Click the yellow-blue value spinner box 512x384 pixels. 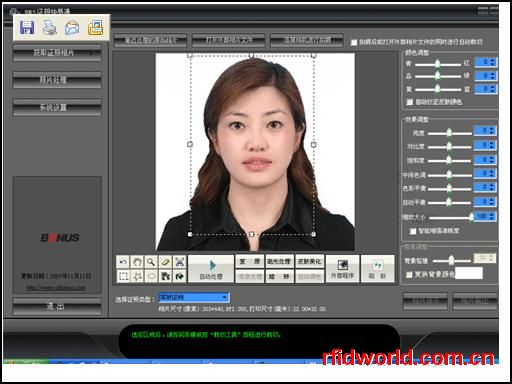485,89
